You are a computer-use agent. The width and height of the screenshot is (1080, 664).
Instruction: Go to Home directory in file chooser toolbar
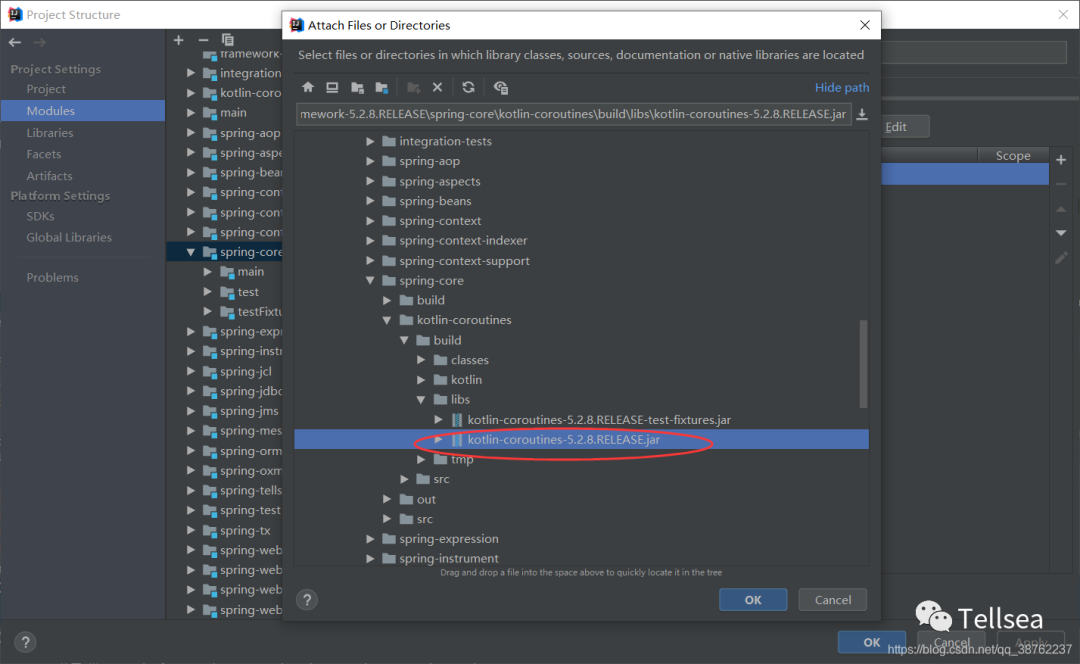pos(308,87)
